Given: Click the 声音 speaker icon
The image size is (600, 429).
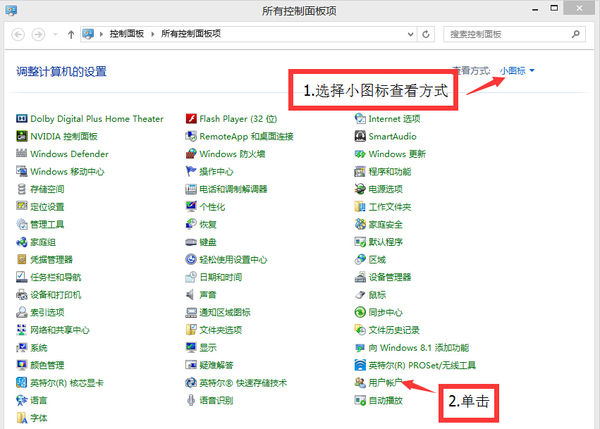Looking at the screenshot, I should [190, 295].
